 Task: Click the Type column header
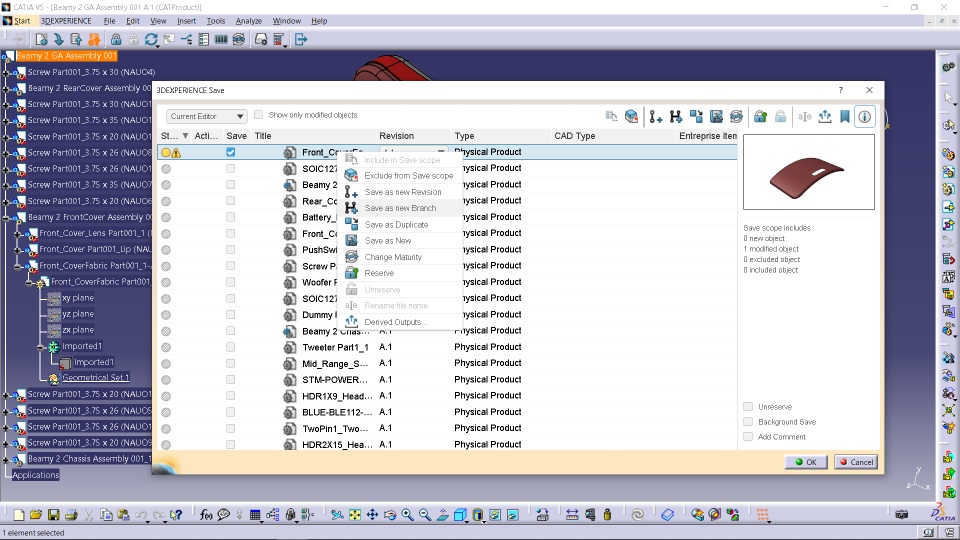tap(501, 136)
